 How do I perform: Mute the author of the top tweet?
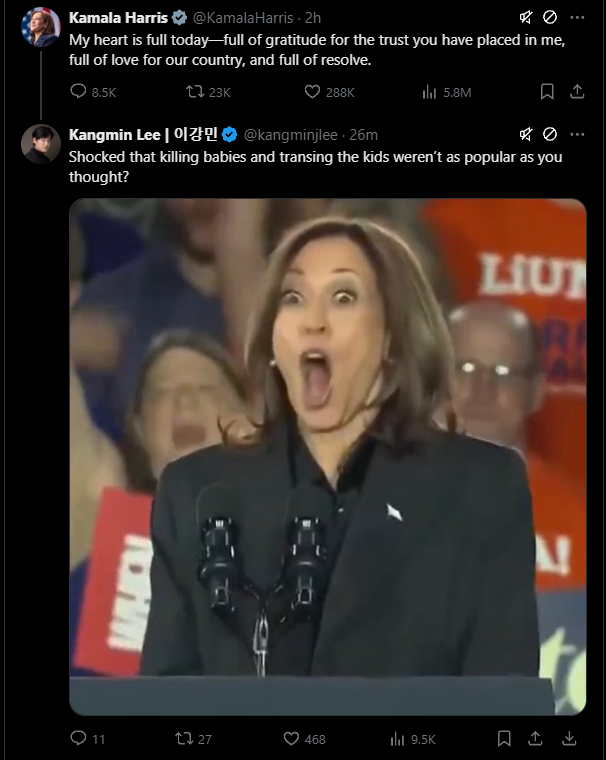(x=526, y=18)
